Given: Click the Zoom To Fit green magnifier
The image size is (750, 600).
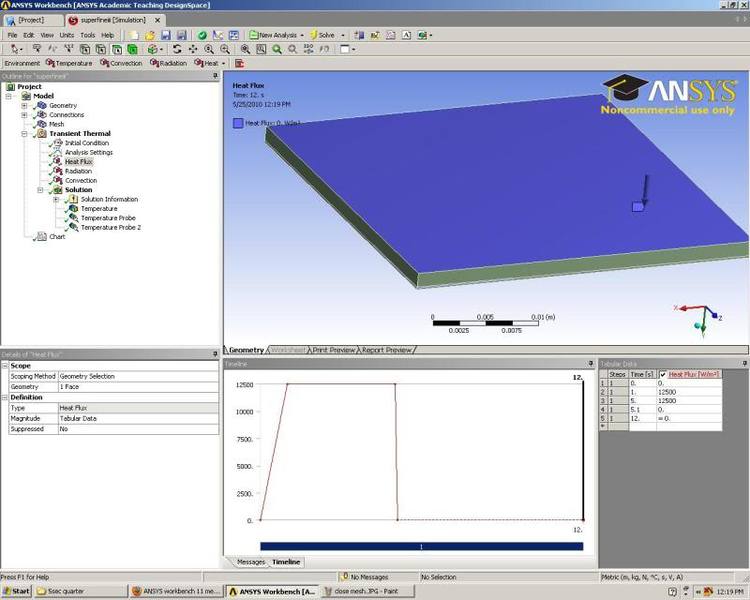Looking at the screenshot, I should tap(277, 49).
